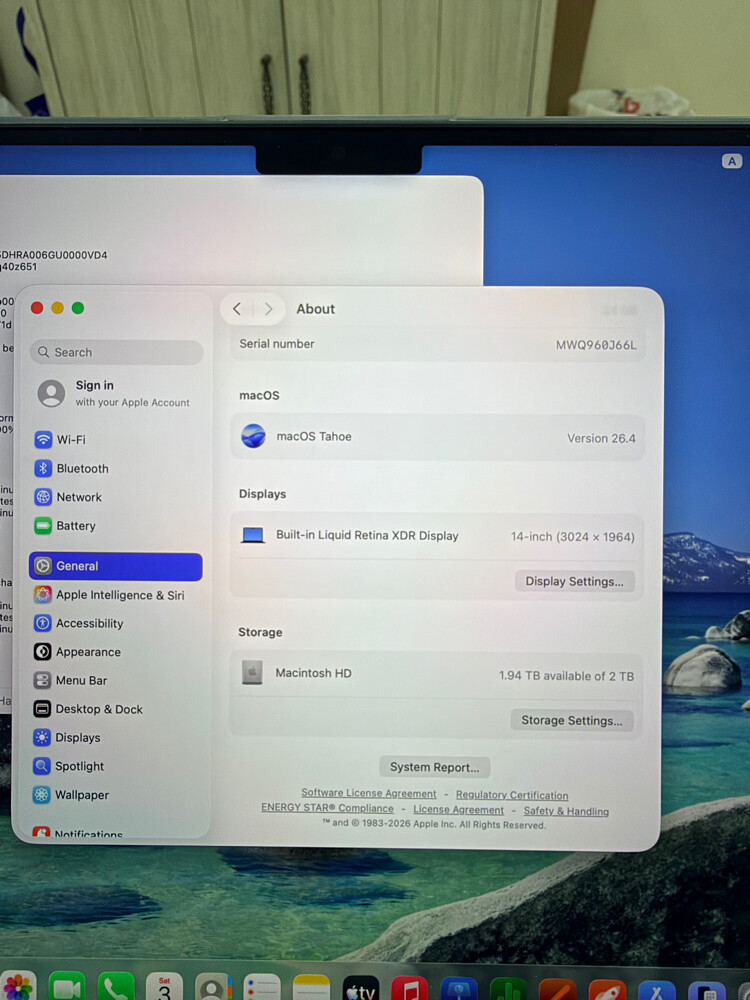Click the Display Settings... button
Screen dimensions: 750x1000
pyautogui.click(x=575, y=581)
